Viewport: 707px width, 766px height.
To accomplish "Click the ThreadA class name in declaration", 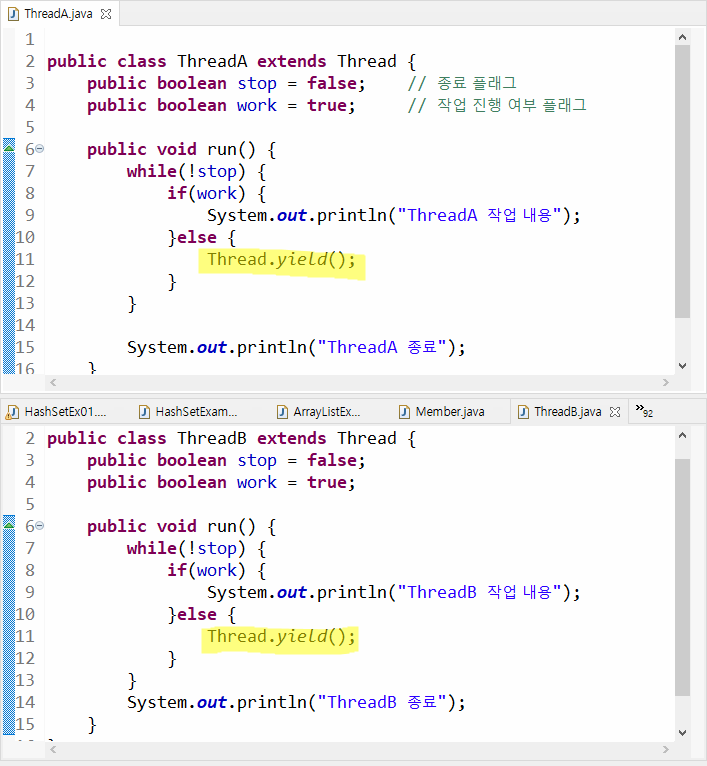I will [212, 62].
